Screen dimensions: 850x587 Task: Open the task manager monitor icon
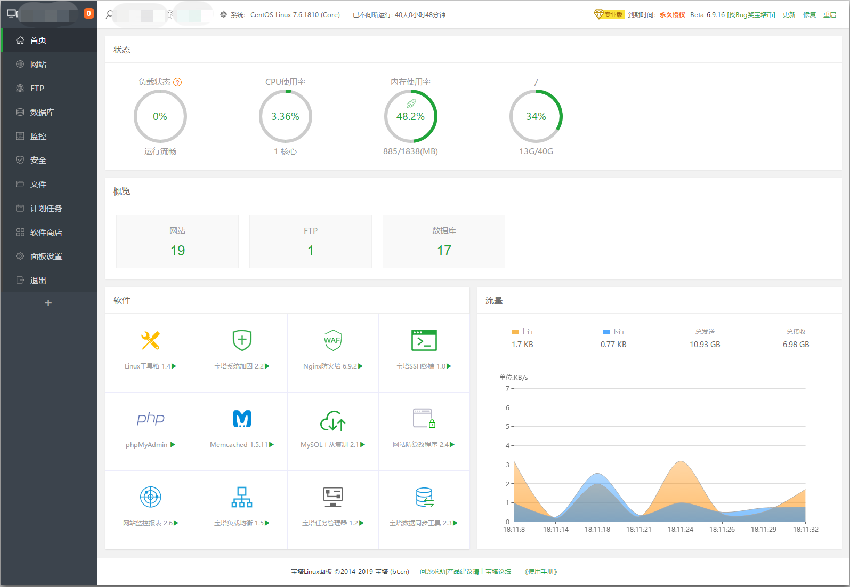pos(332,496)
